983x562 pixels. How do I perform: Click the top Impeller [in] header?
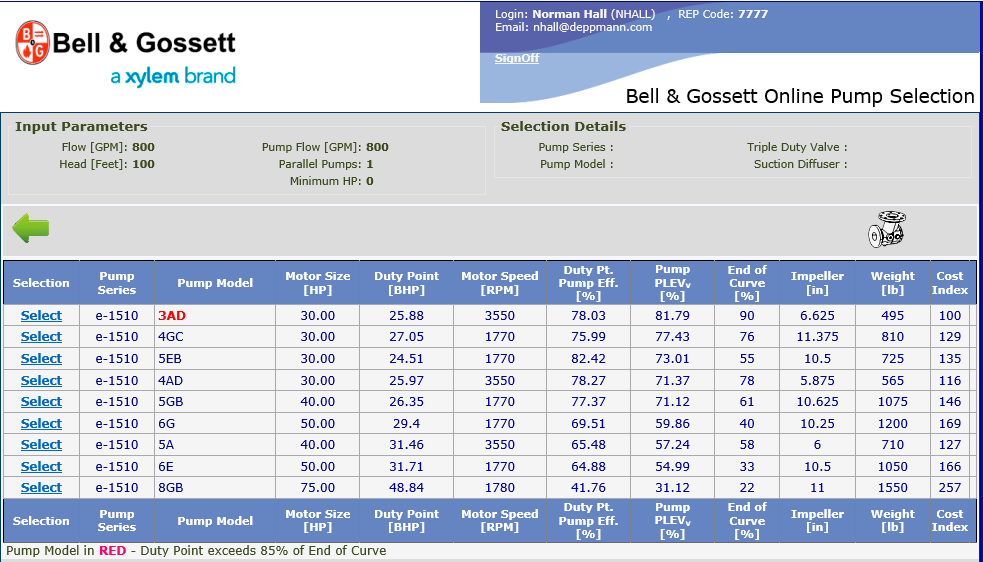click(817, 283)
